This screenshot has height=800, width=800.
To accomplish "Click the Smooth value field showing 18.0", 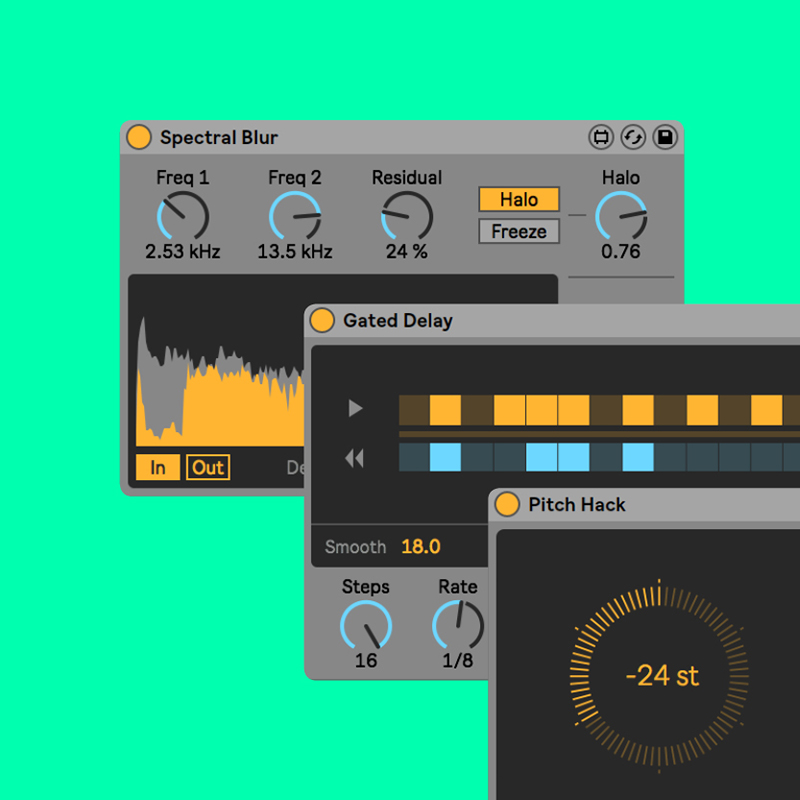I will coord(420,547).
